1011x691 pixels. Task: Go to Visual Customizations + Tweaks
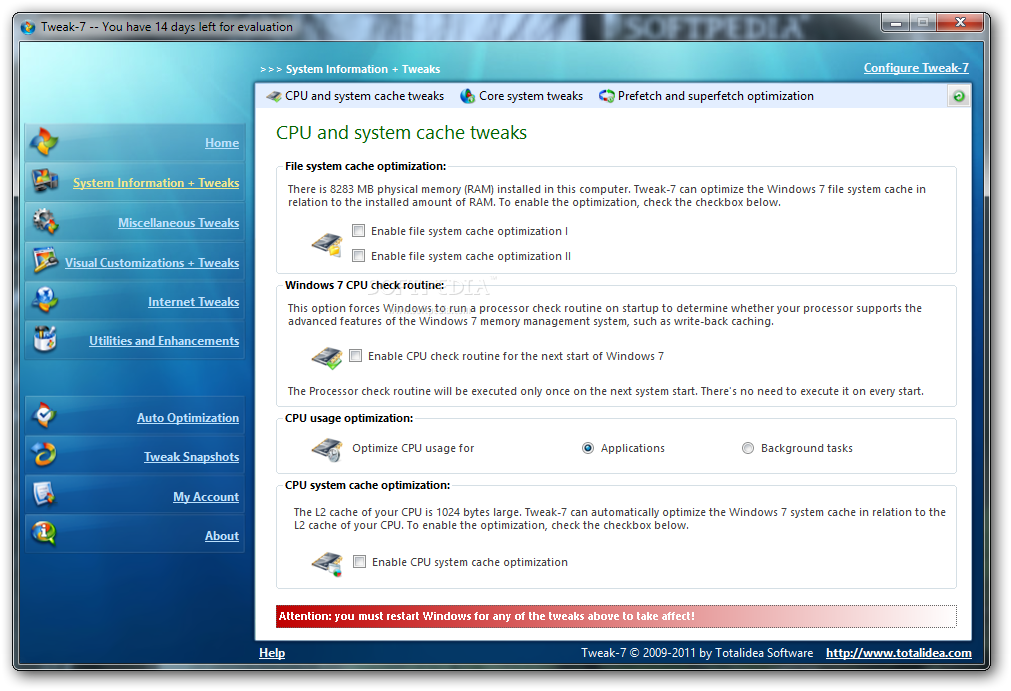pyautogui.click(x=152, y=263)
